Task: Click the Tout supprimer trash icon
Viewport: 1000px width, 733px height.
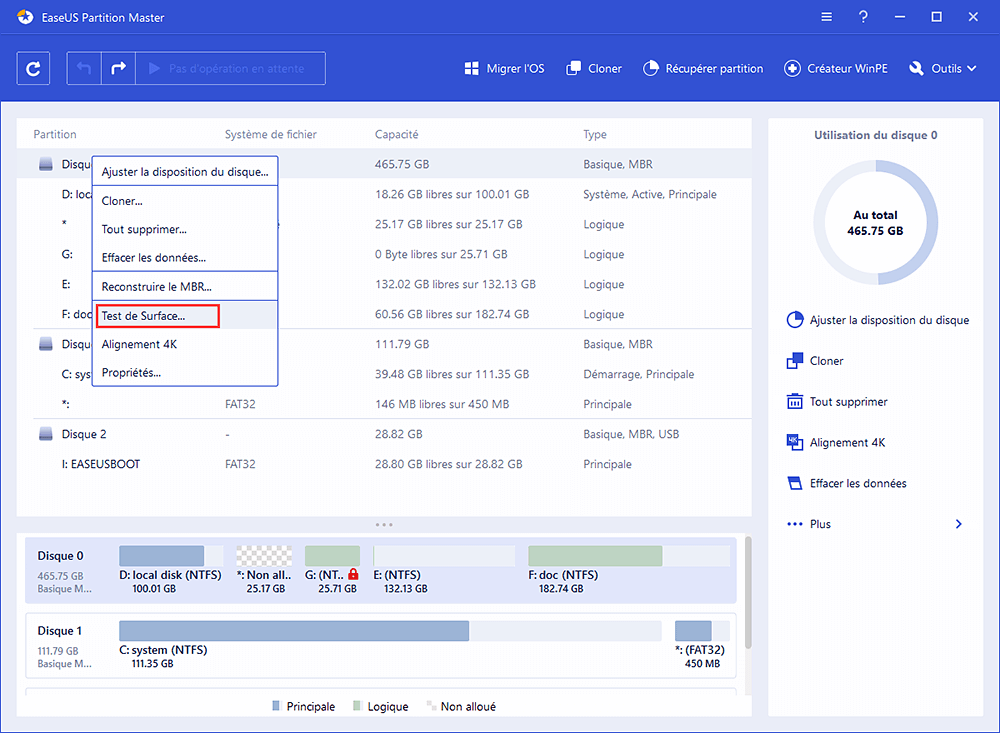Action: (x=795, y=401)
